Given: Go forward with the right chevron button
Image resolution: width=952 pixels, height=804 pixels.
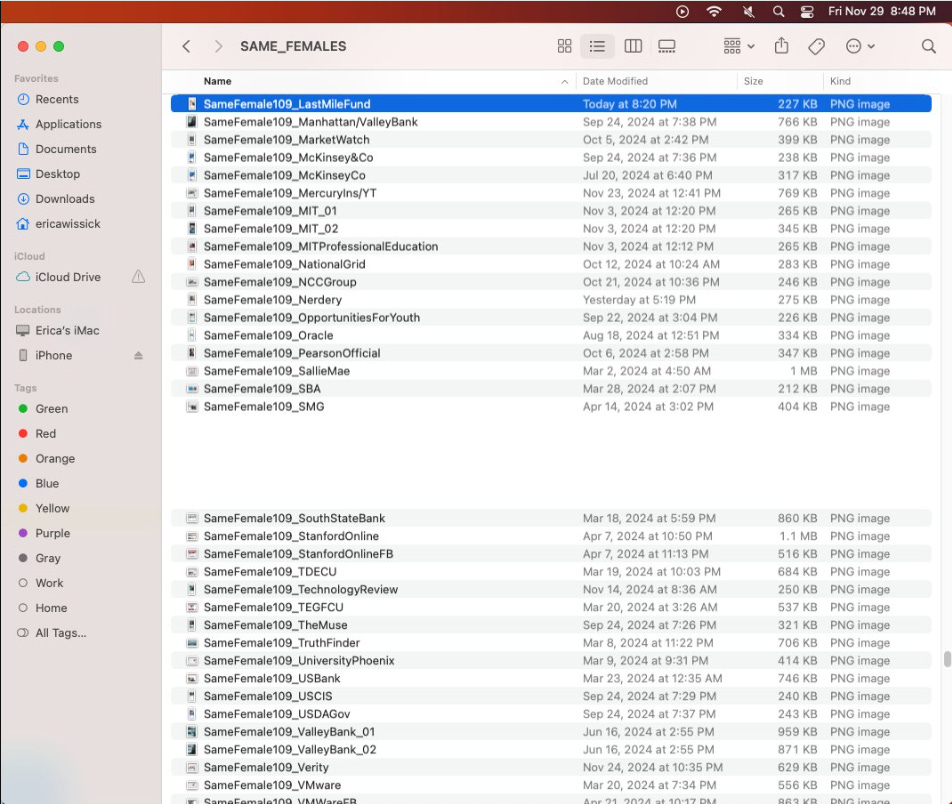Looking at the screenshot, I should pos(219,46).
